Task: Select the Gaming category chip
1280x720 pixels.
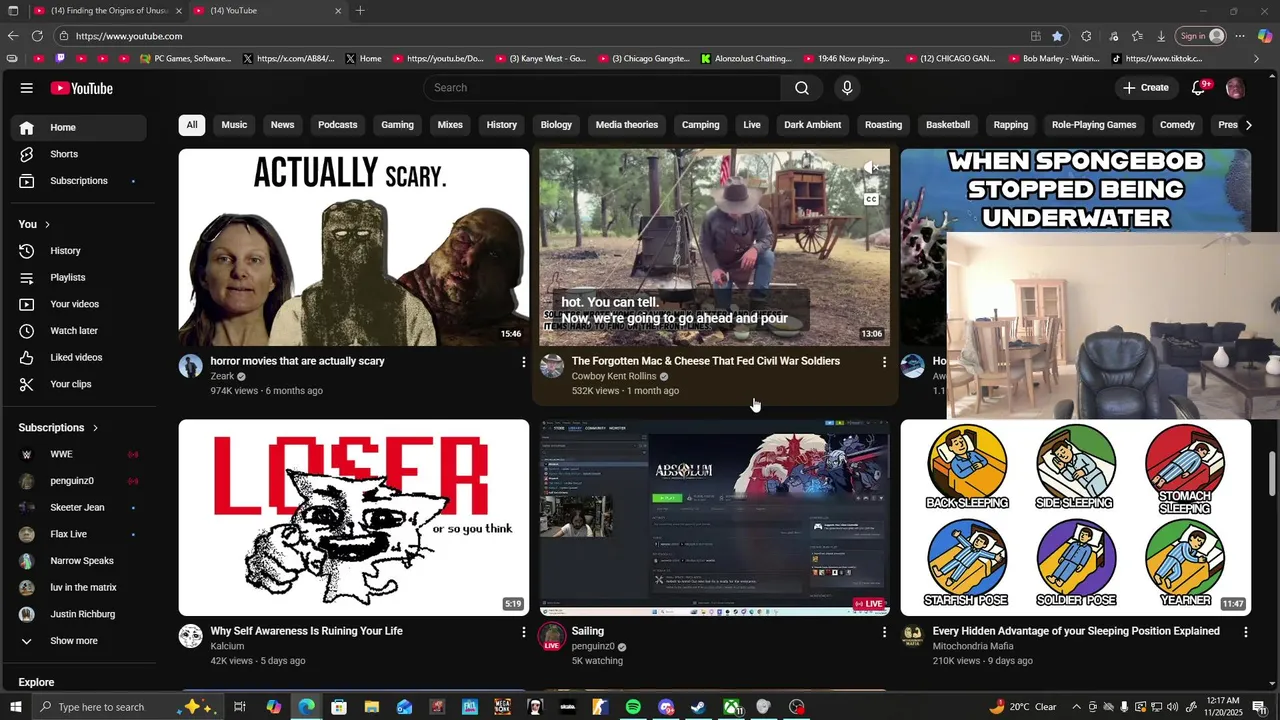Action: coord(397,125)
